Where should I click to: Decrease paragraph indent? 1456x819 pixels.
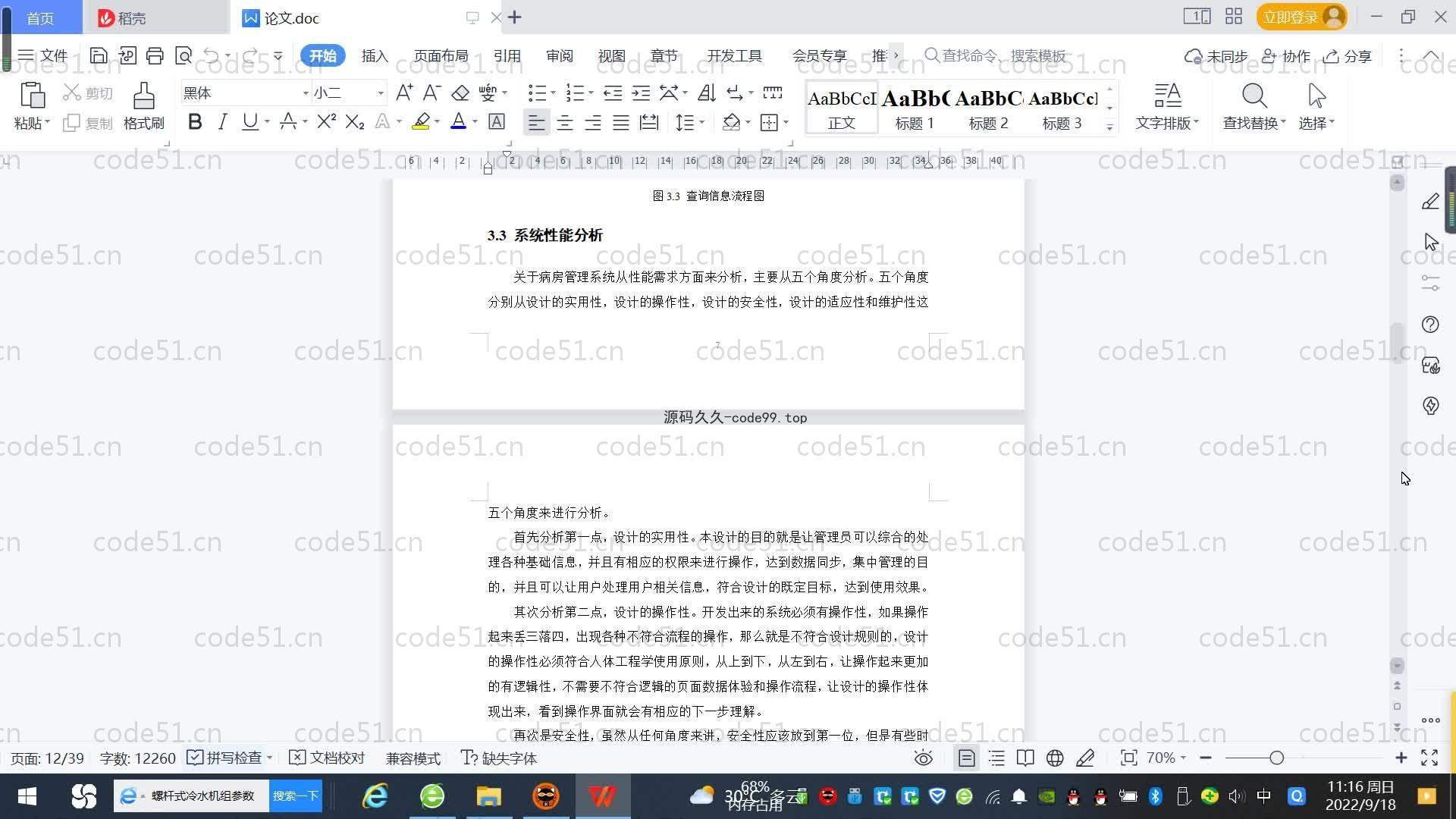coord(613,93)
